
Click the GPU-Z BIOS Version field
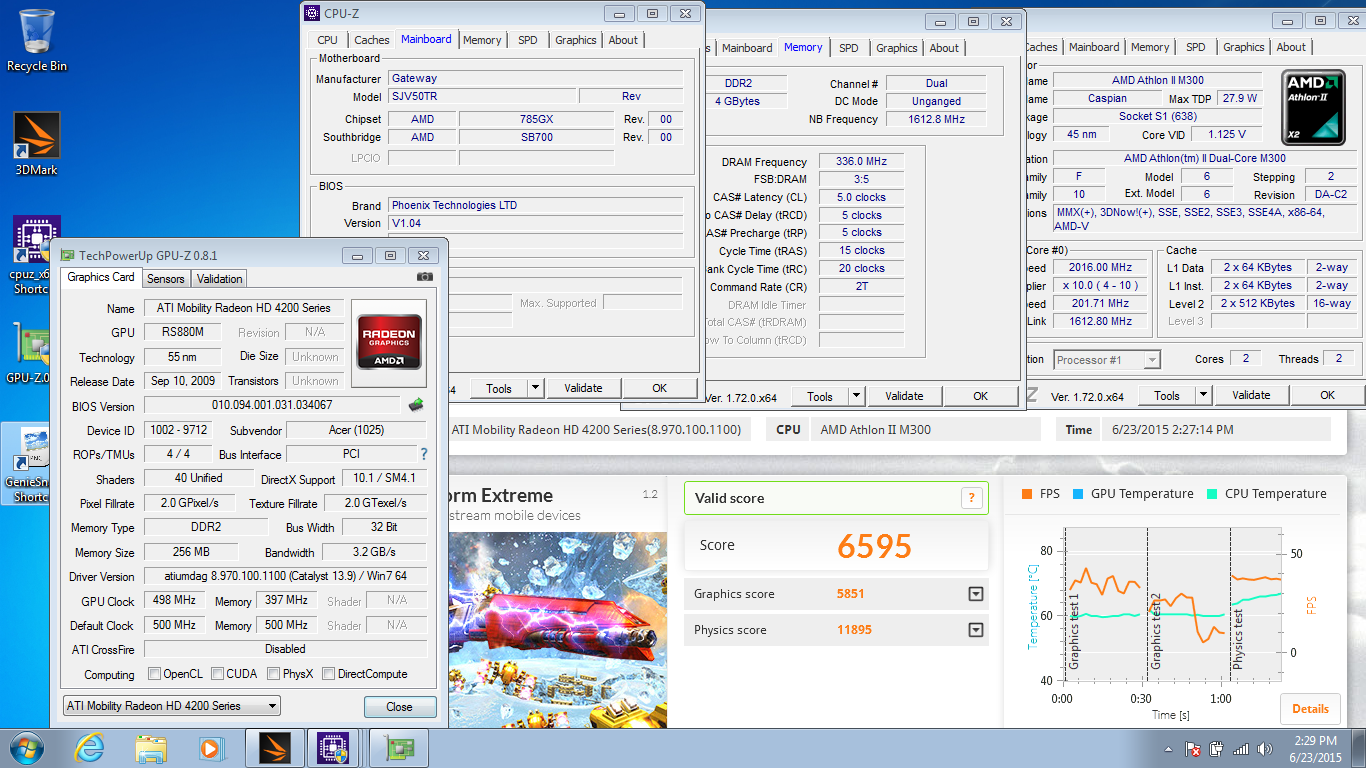coord(272,405)
